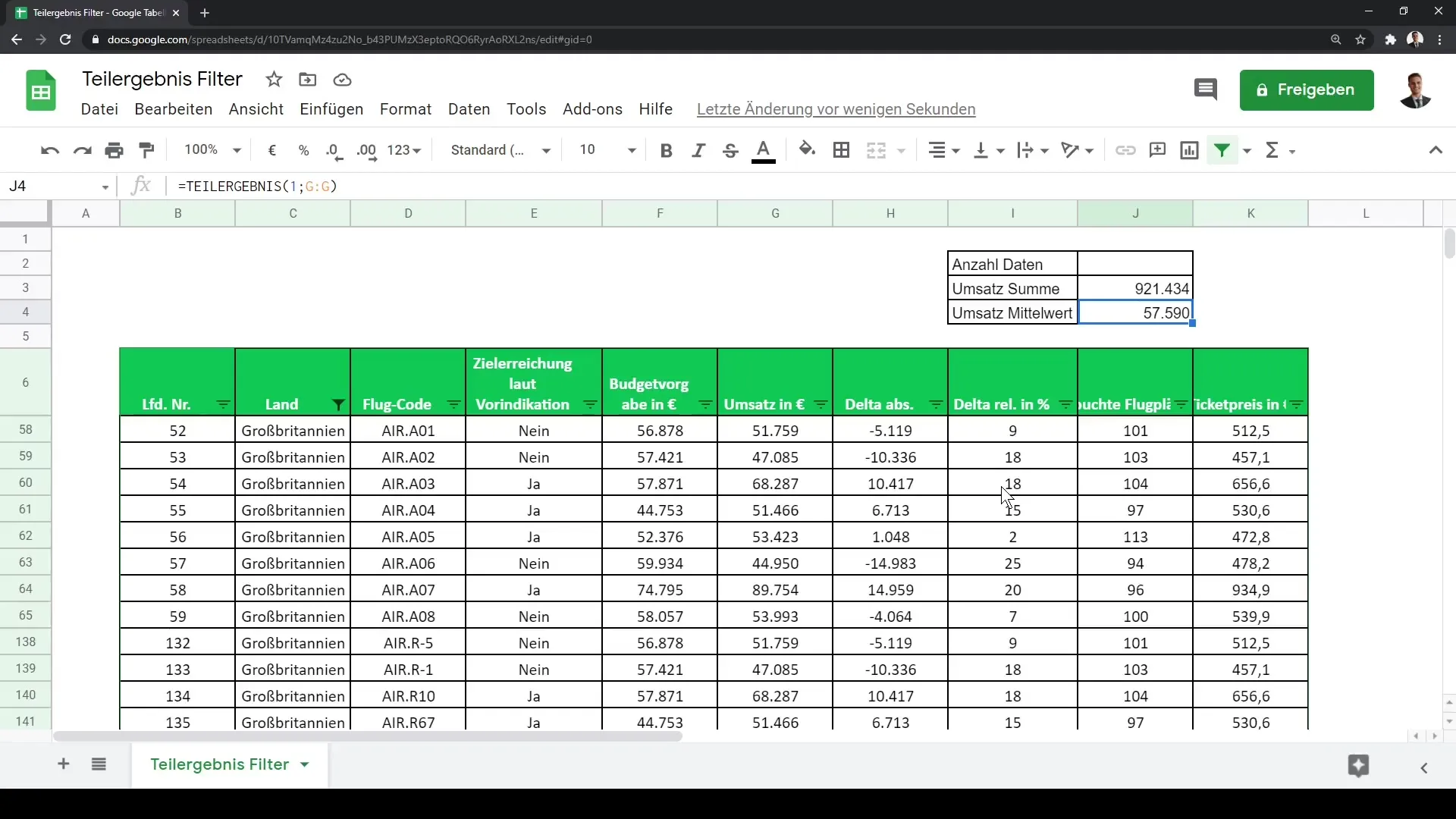Expand merge cells options arrow
The height and width of the screenshot is (819, 1456).
click(x=901, y=150)
